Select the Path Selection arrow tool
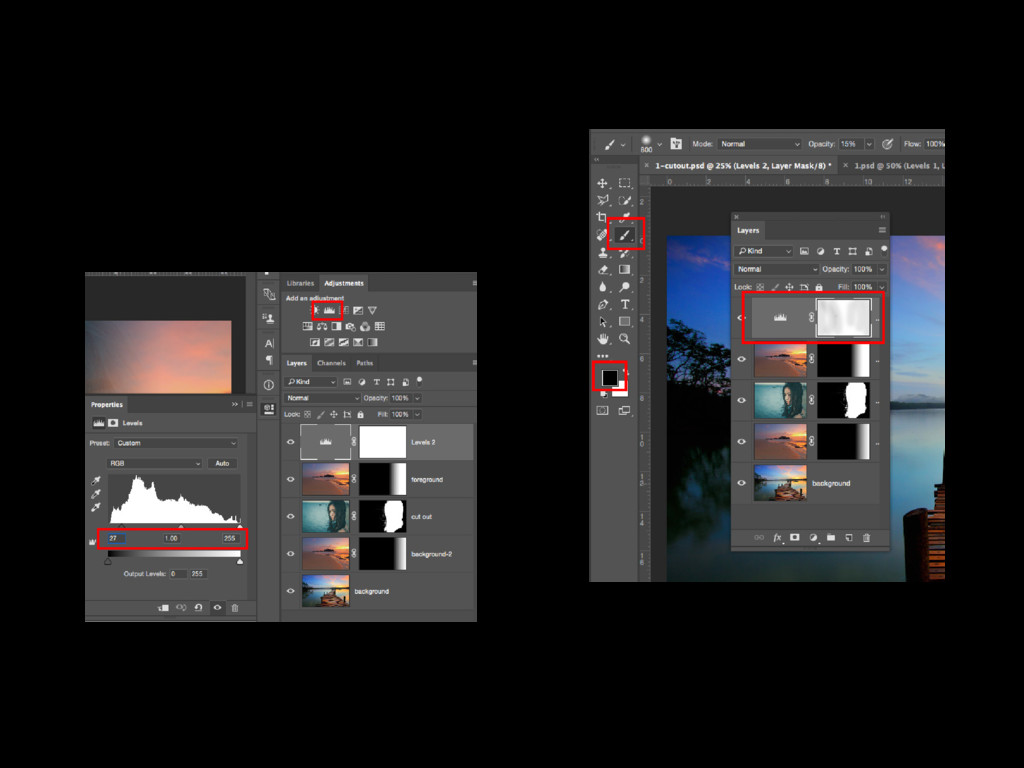This screenshot has height=768, width=1024. pyautogui.click(x=602, y=321)
